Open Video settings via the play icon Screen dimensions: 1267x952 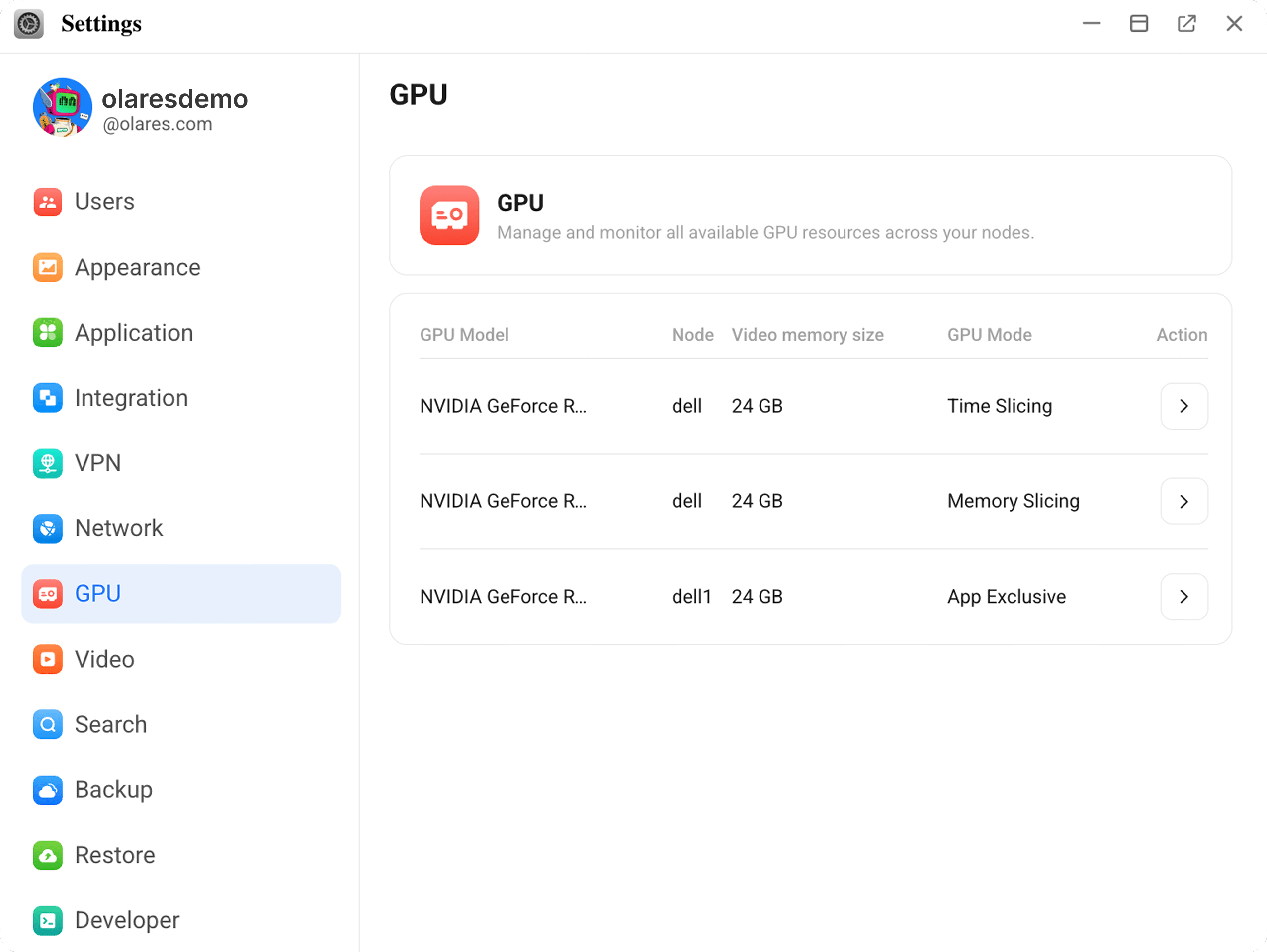click(48, 659)
